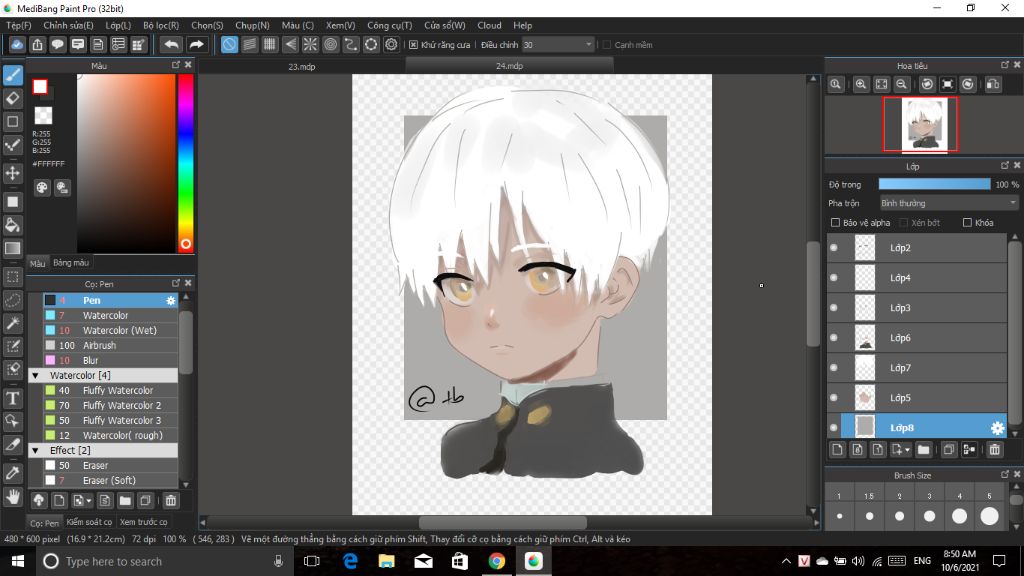Add a new layer in layer panel
Viewport: 1024px width, 576px height.
tap(837, 449)
